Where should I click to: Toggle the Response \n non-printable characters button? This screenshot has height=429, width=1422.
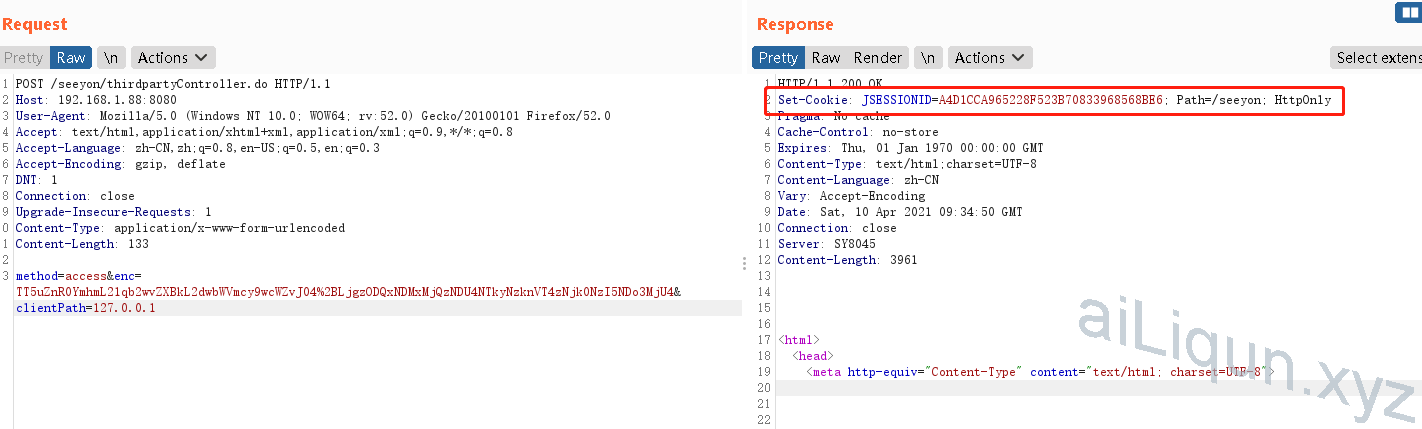coord(928,58)
